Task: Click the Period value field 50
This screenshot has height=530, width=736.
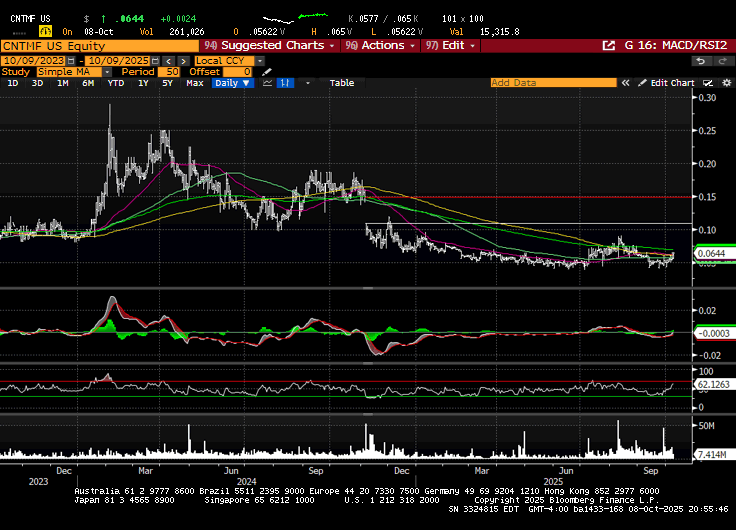Action: tap(169, 72)
